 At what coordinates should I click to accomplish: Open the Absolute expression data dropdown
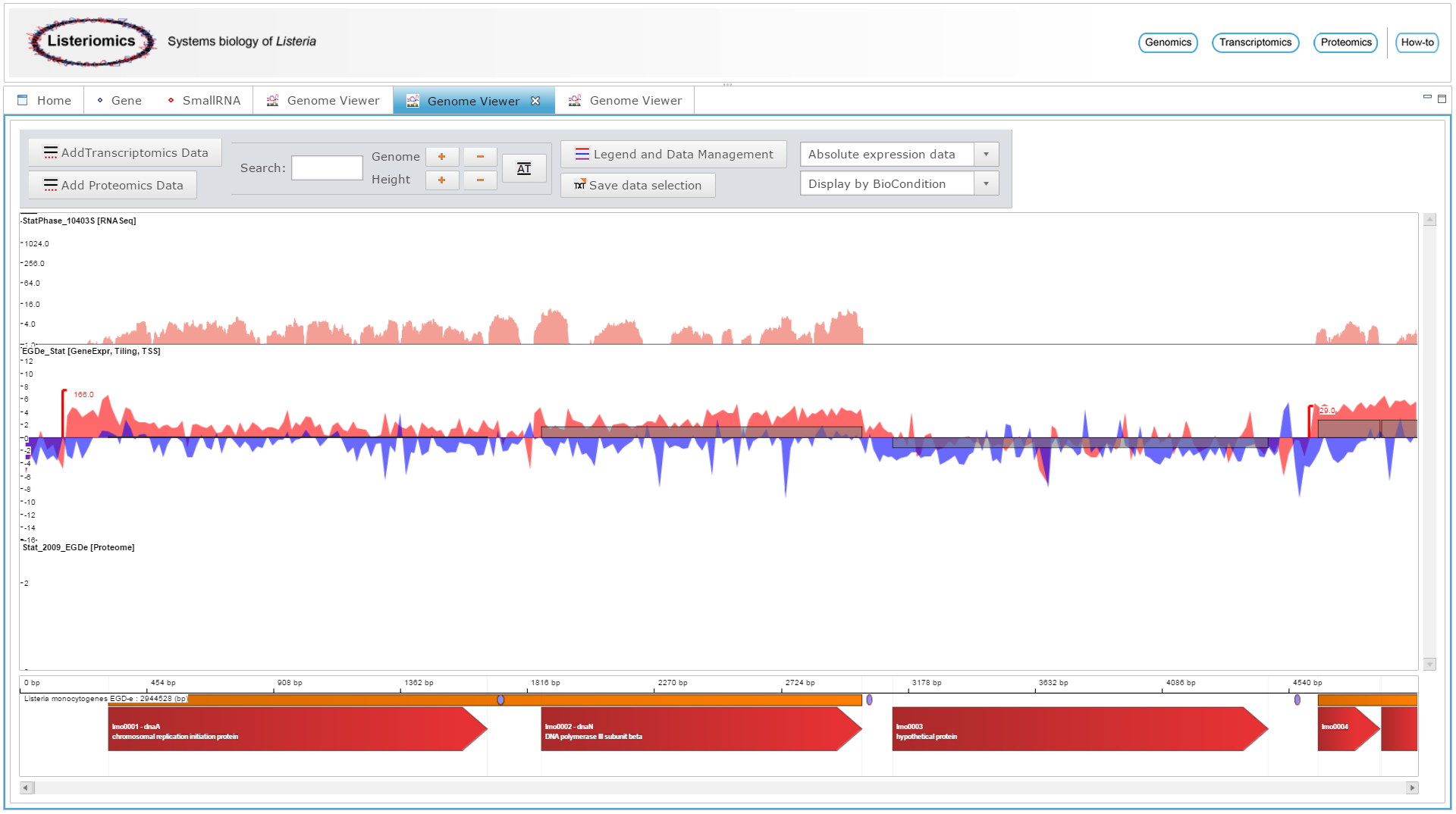tap(986, 155)
